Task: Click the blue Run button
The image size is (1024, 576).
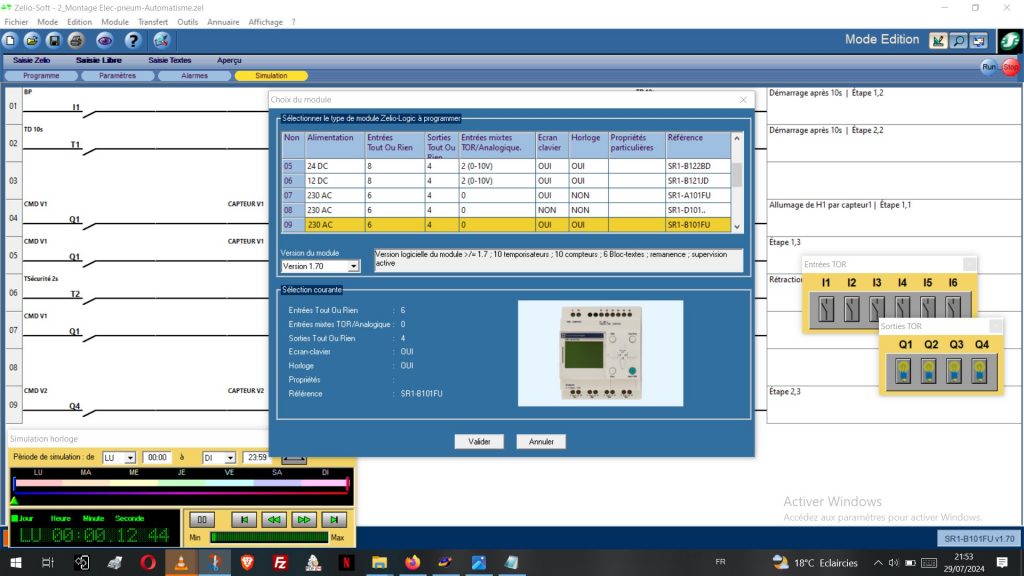Action: tap(989, 67)
